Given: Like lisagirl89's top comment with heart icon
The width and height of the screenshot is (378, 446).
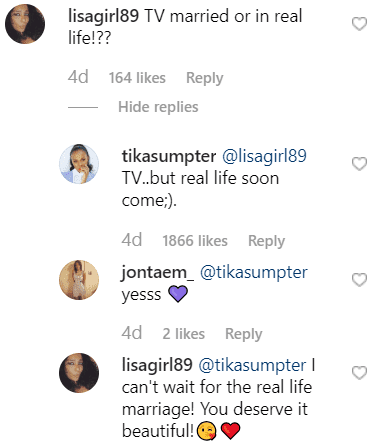Looking at the screenshot, I should [359, 24].
